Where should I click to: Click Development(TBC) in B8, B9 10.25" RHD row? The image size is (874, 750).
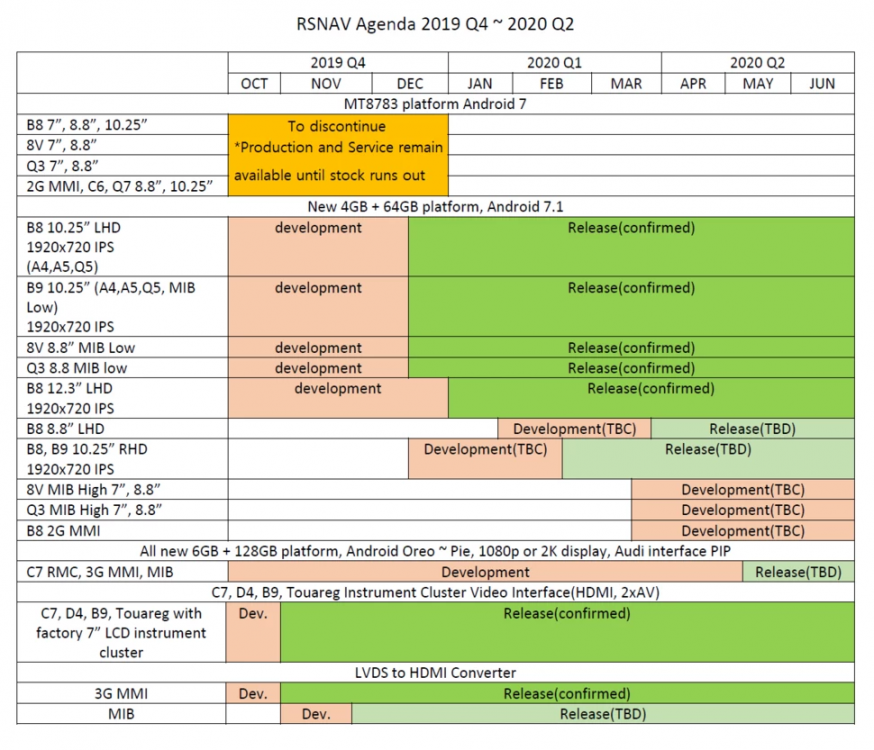tap(485, 459)
